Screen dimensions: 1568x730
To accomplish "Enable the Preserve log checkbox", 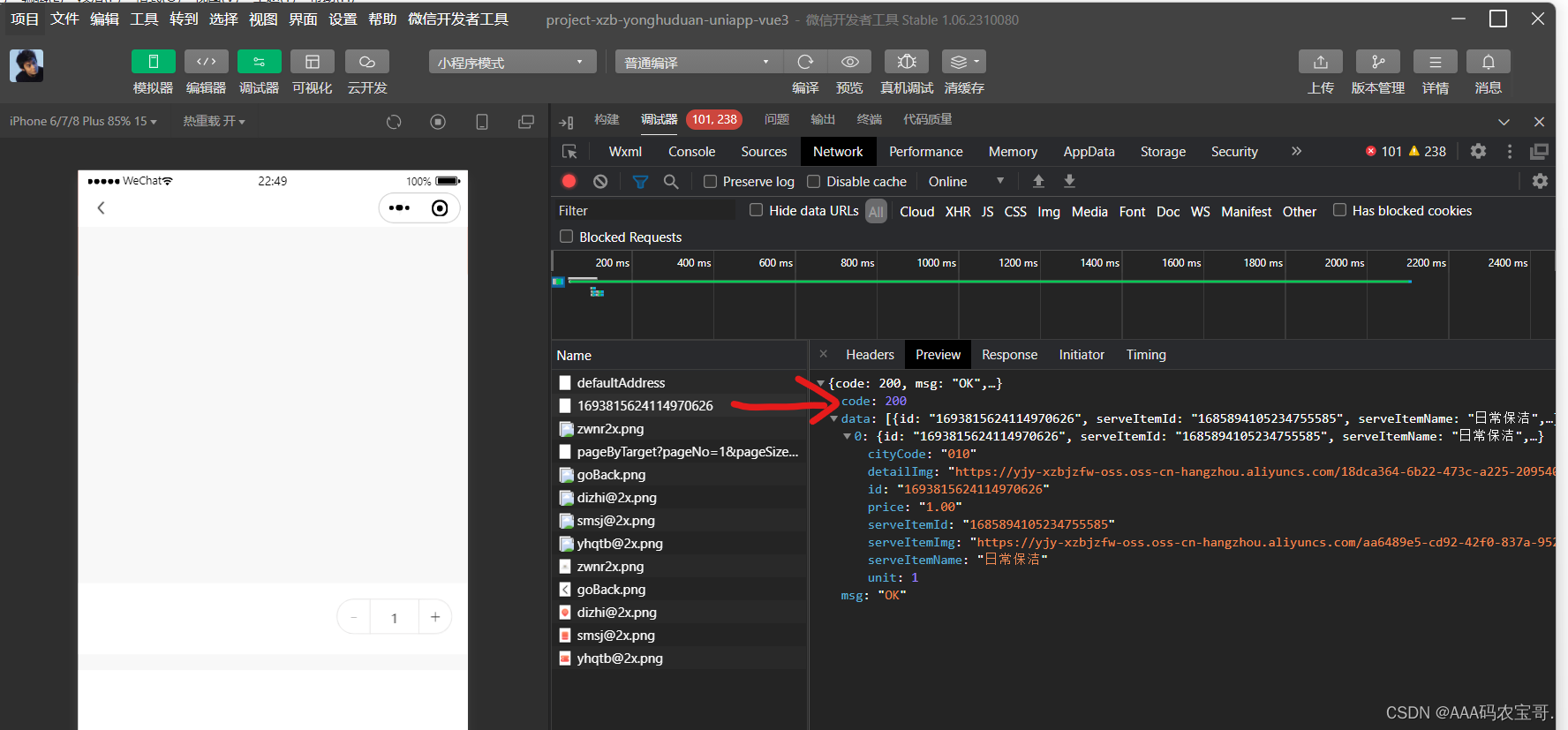I will [x=710, y=182].
